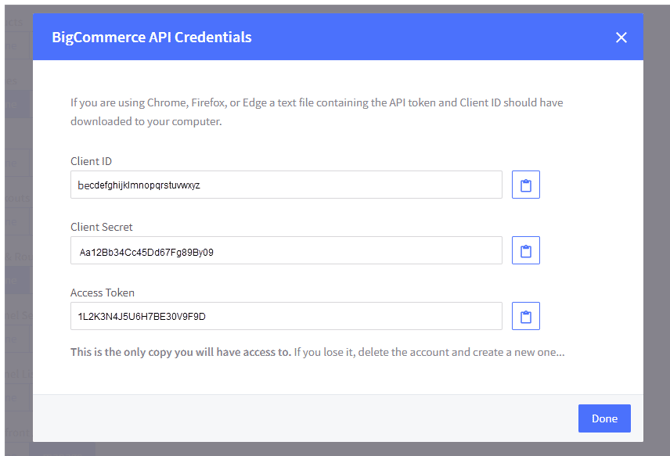Viewport: 670px width, 456px height.
Task: Click the "BigCommerce API Credentials" dialog title
Action: (x=151, y=38)
